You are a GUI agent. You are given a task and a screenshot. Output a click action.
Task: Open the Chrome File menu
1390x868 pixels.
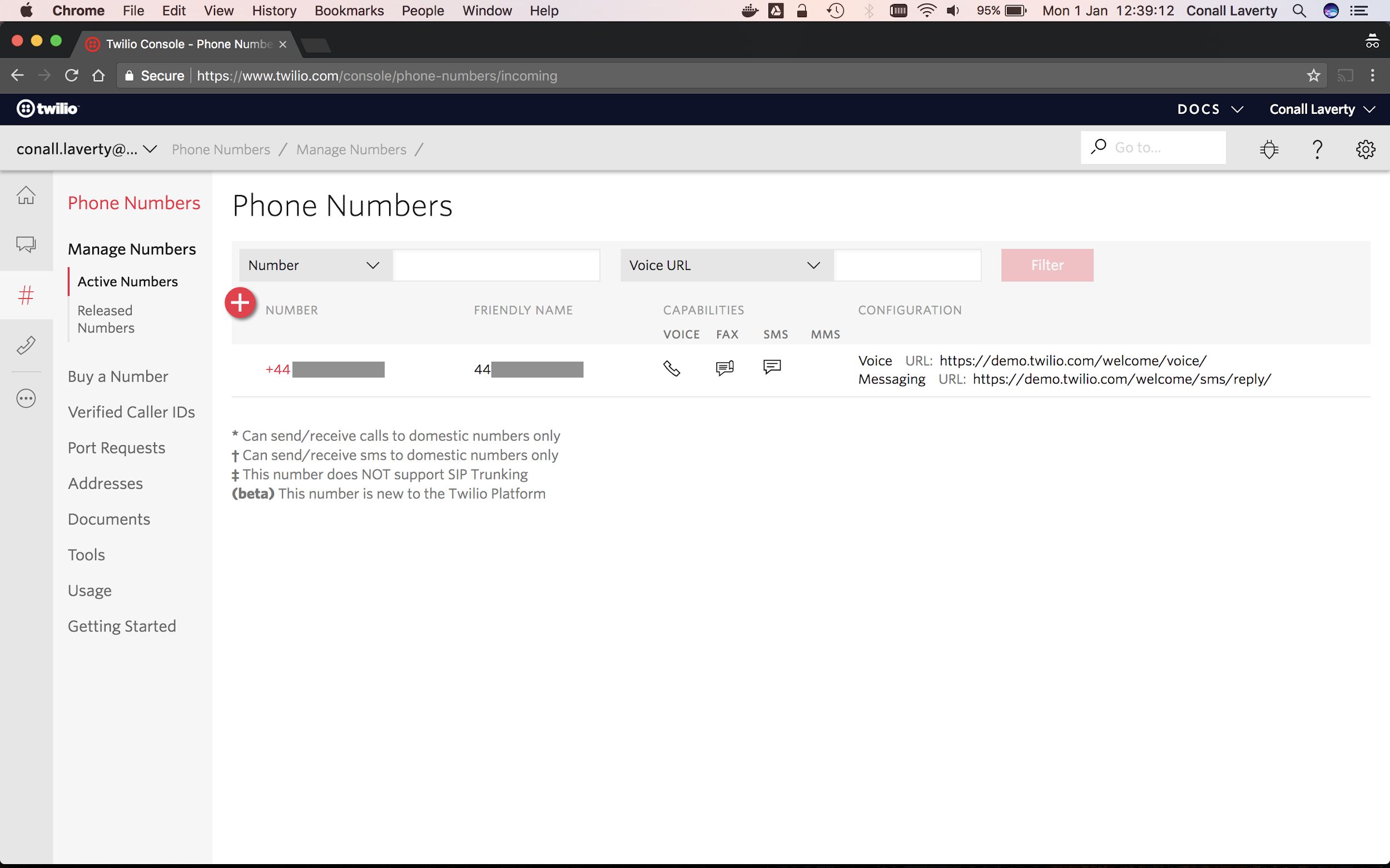133,11
